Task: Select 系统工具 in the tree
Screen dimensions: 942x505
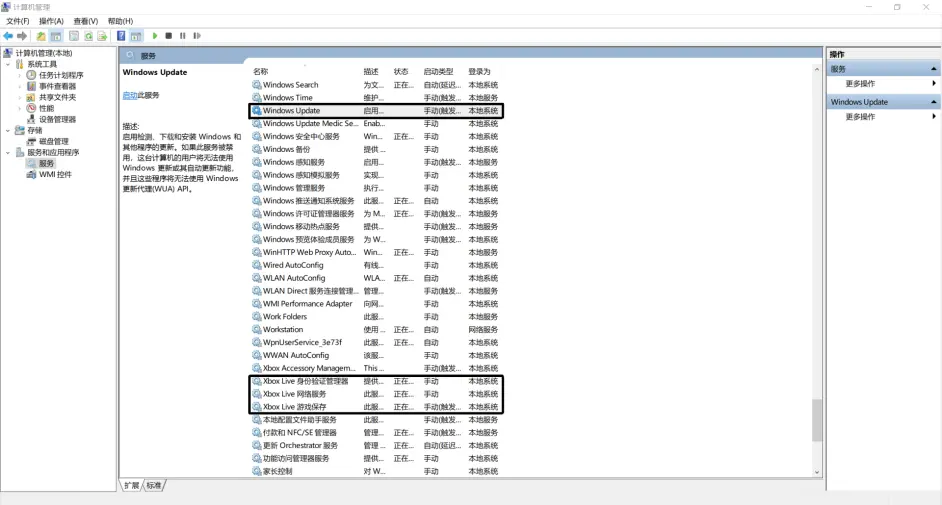Action: tap(42, 64)
